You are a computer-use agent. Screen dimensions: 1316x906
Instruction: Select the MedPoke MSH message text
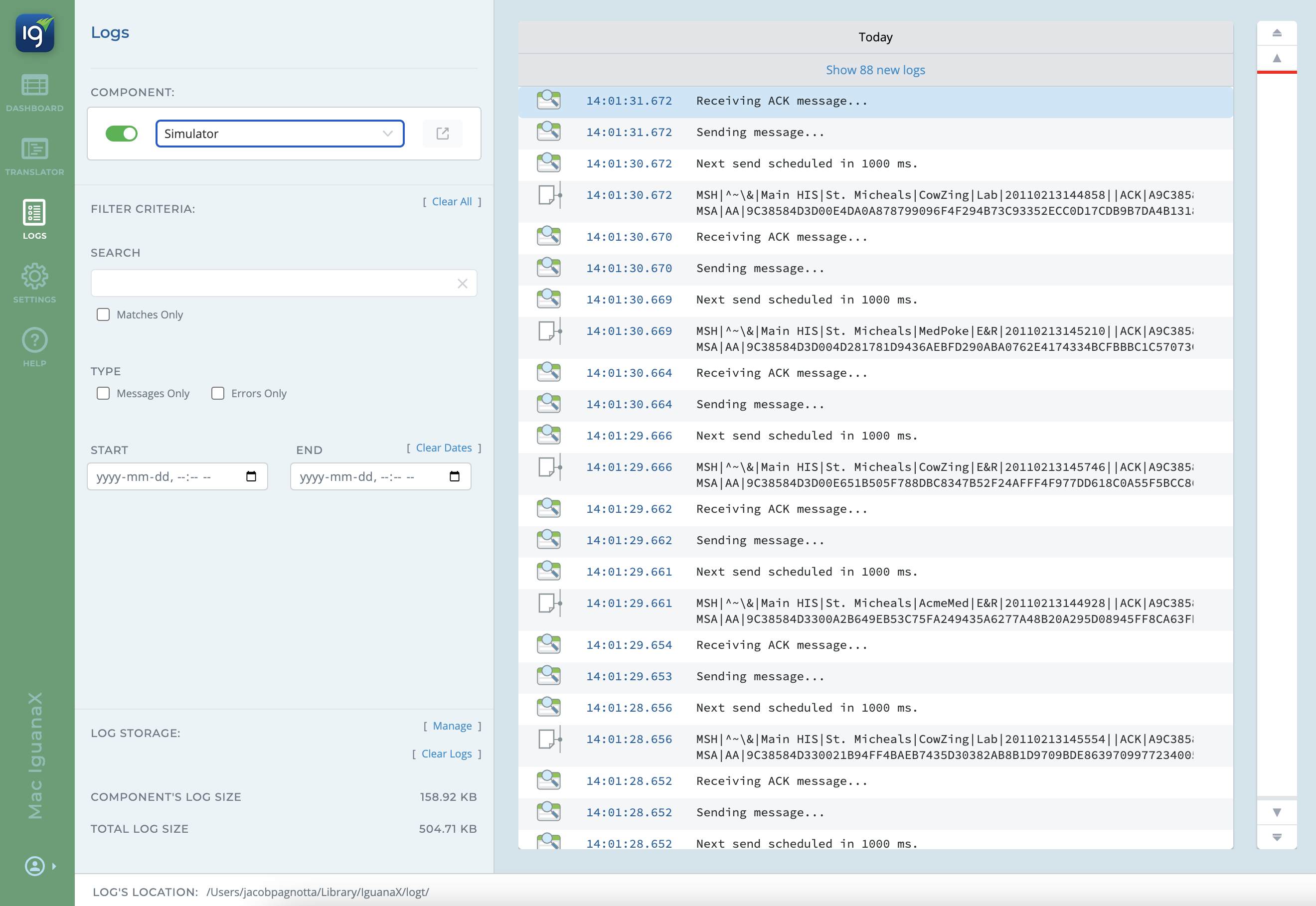pyautogui.click(x=945, y=339)
